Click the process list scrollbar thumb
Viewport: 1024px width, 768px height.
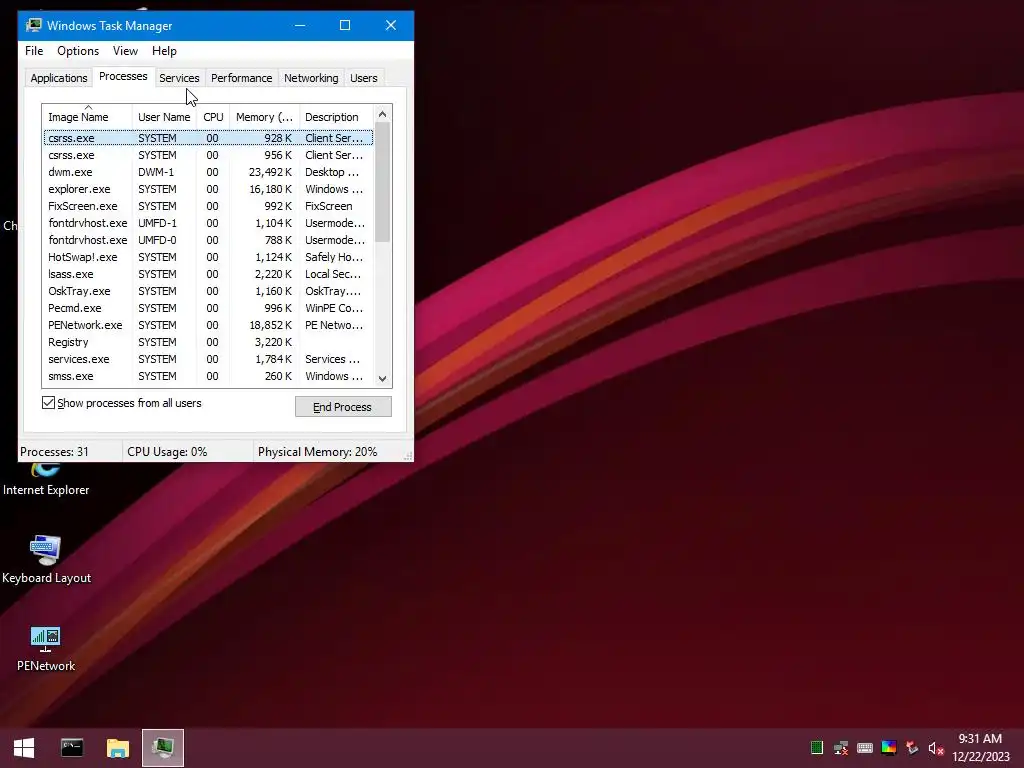pyautogui.click(x=383, y=182)
